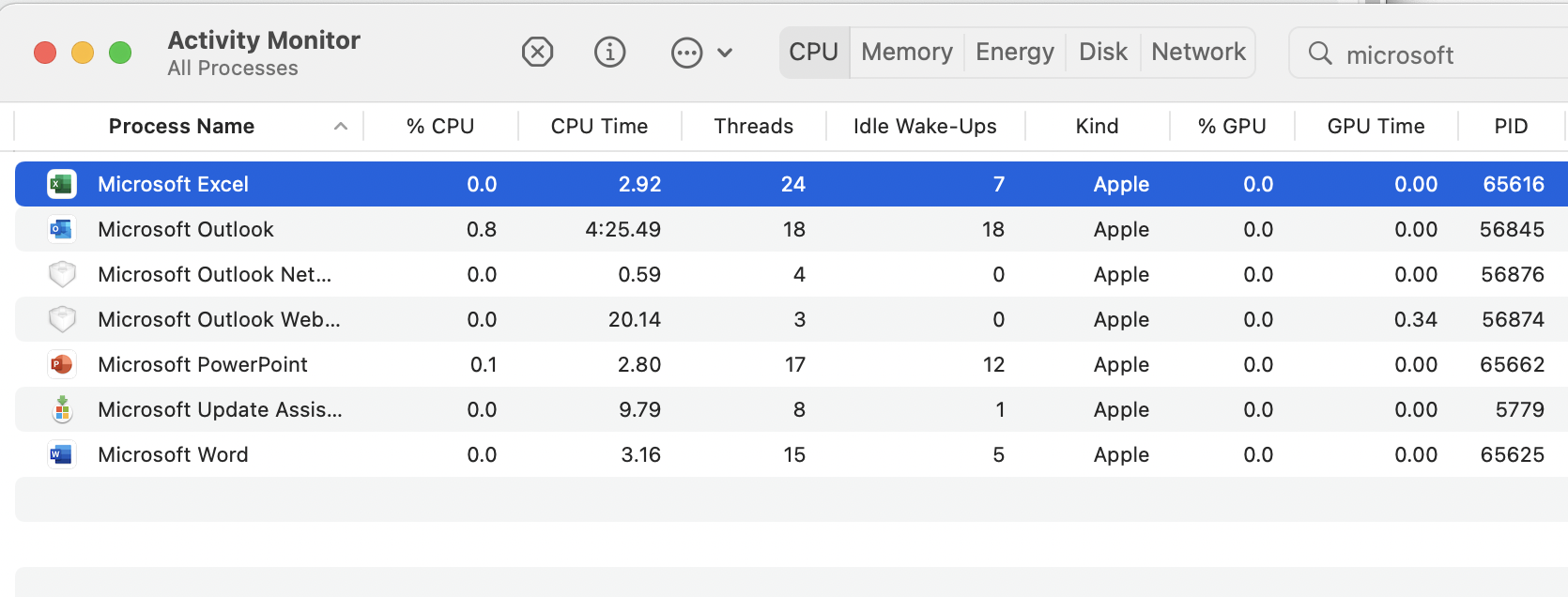Click the shield icon for Microsoft Outlook Net…
The height and width of the screenshot is (597, 1568).
(62, 274)
